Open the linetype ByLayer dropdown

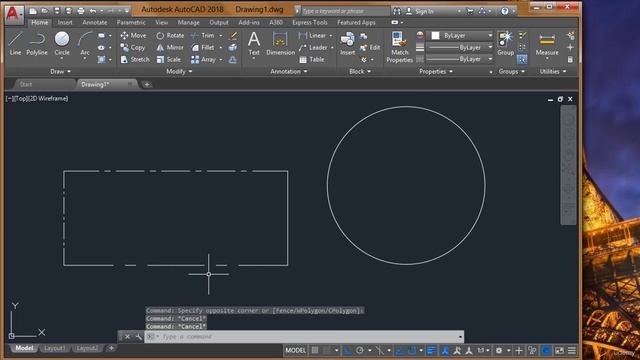pyautogui.click(x=460, y=59)
